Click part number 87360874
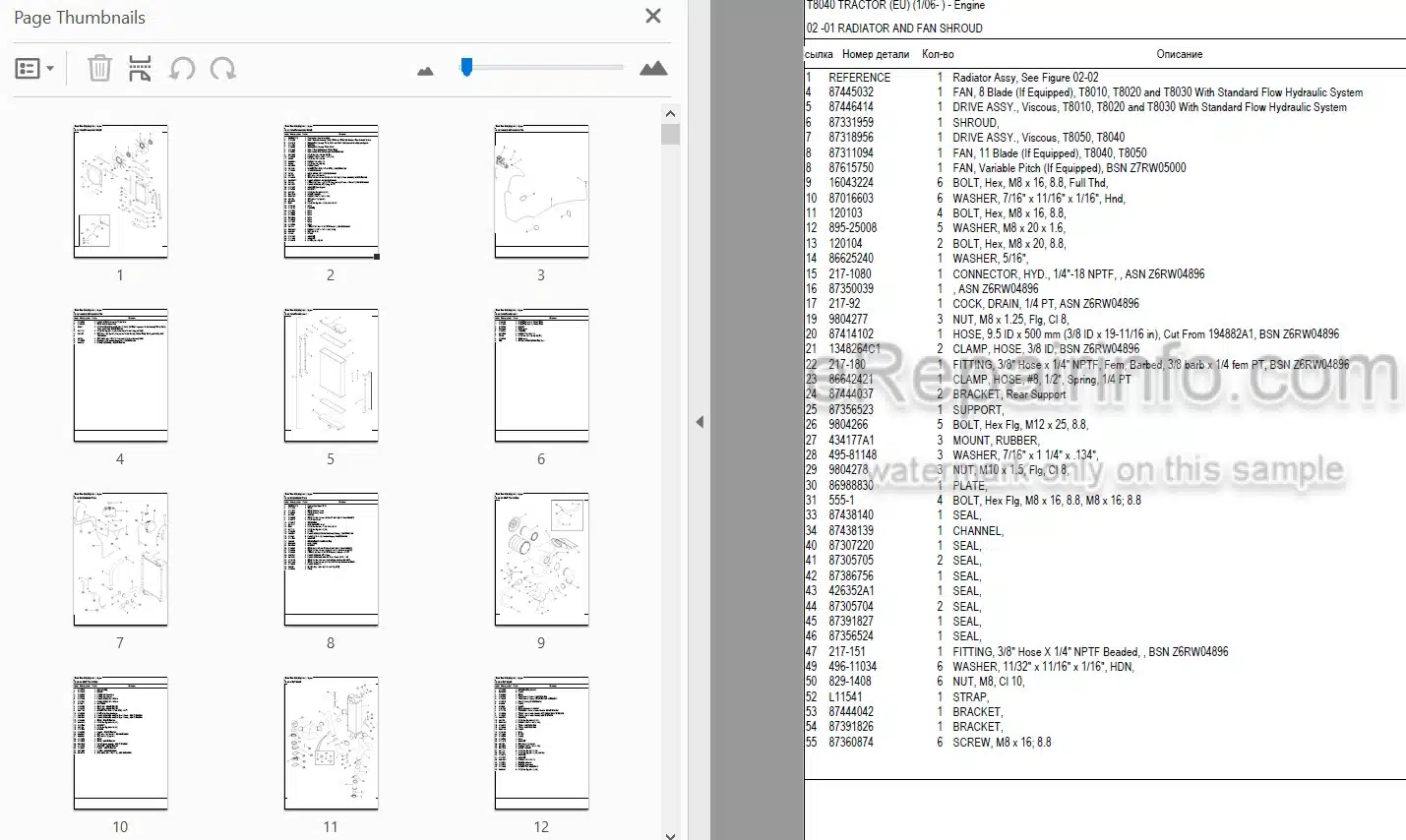Viewport: 1406px width, 840px height. [x=851, y=743]
